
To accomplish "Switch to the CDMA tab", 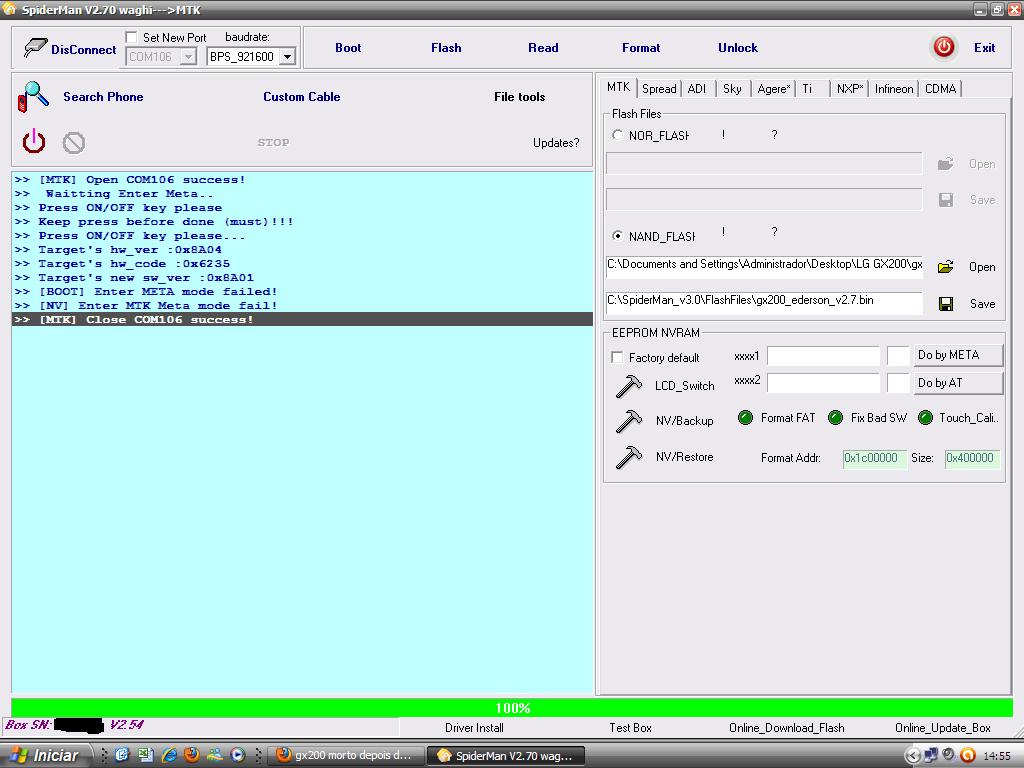I will (940, 89).
